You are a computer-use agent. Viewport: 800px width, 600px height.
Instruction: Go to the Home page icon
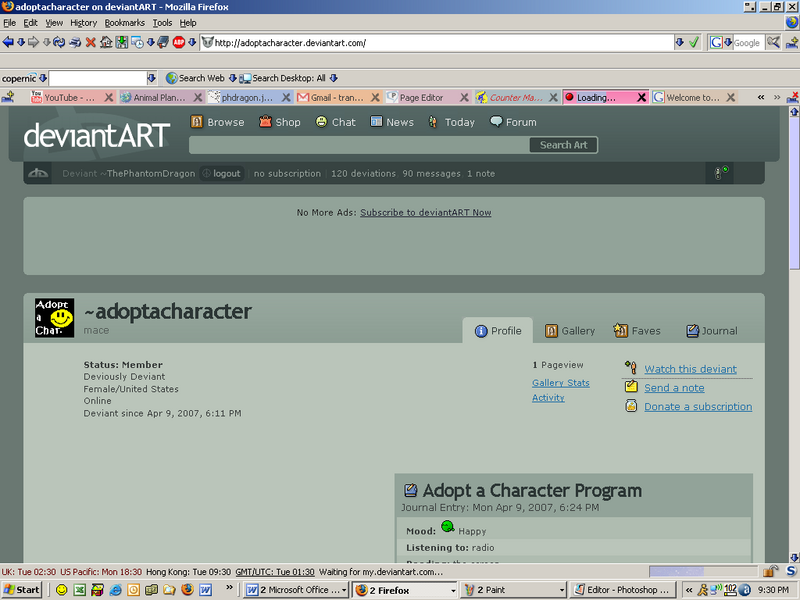(x=106, y=42)
